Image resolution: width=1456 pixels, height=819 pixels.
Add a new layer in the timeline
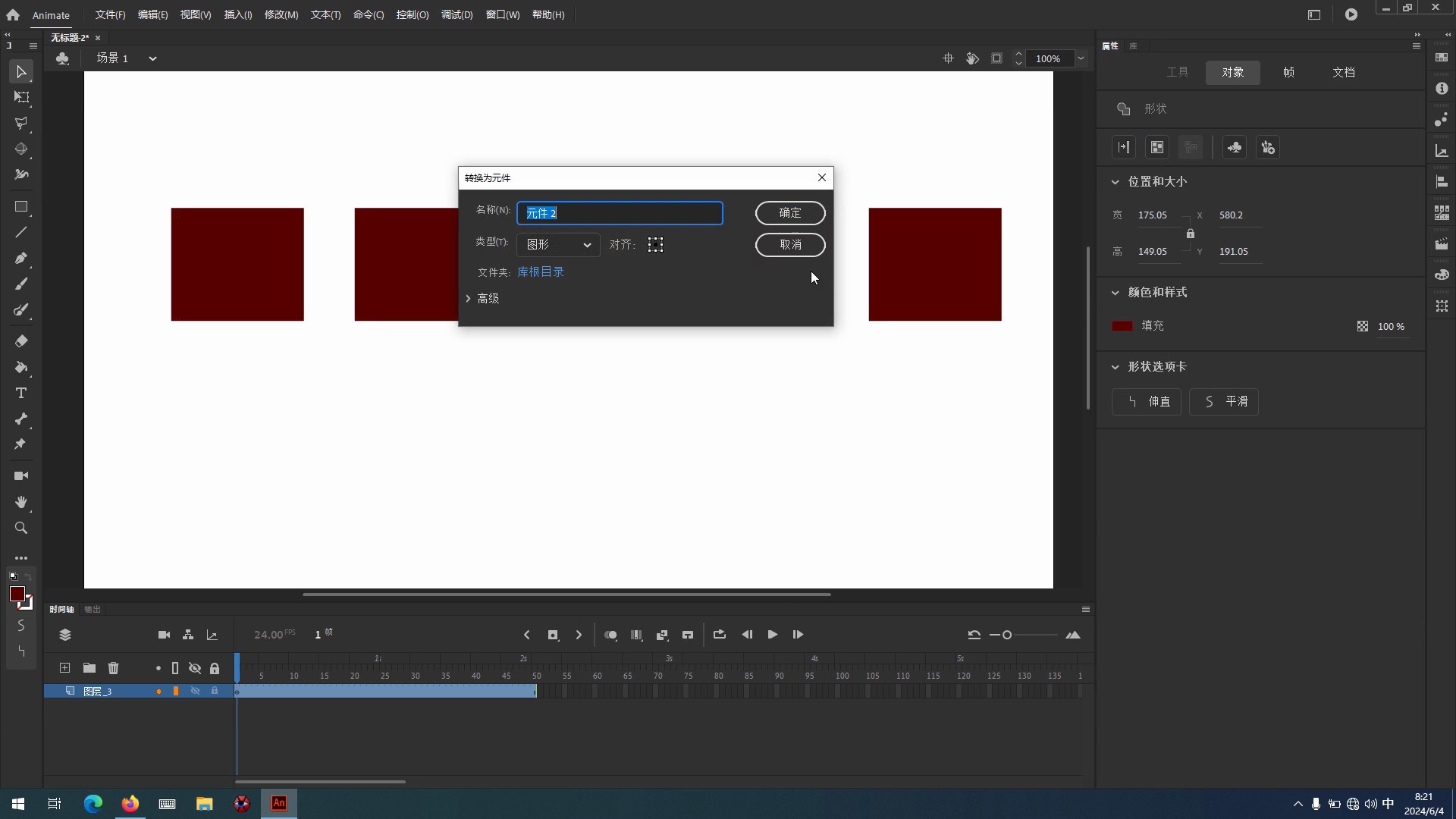click(x=64, y=668)
